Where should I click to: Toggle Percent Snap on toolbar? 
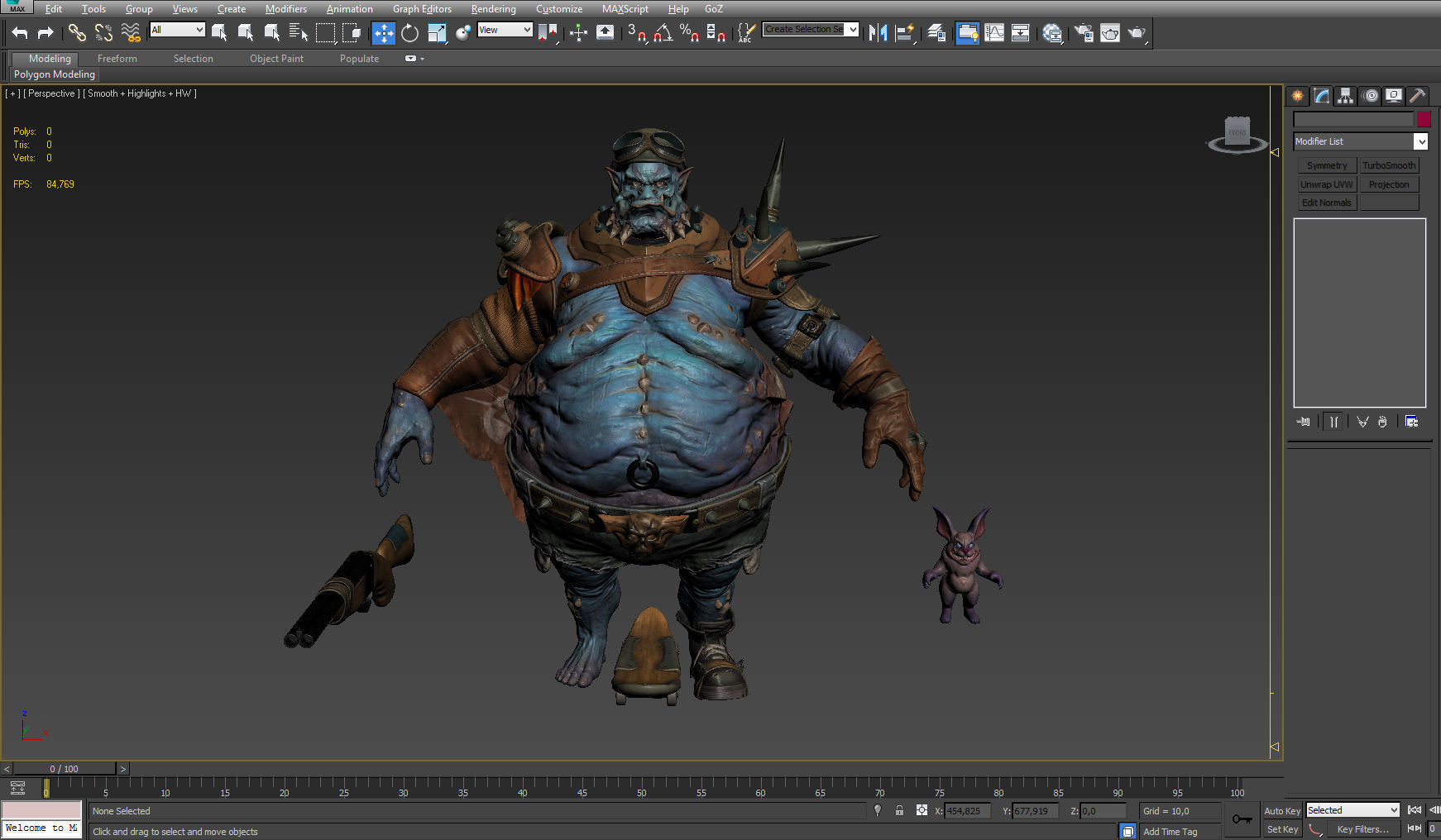pos(689,32)
